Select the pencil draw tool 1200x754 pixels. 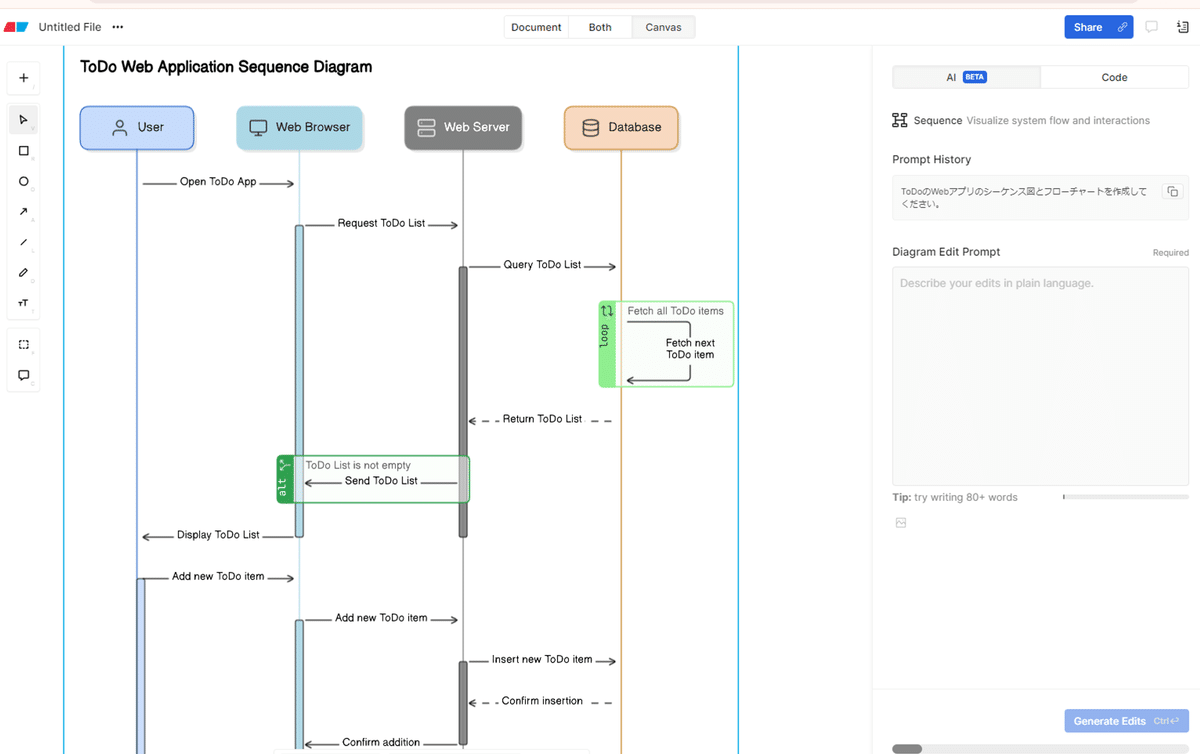24,272
